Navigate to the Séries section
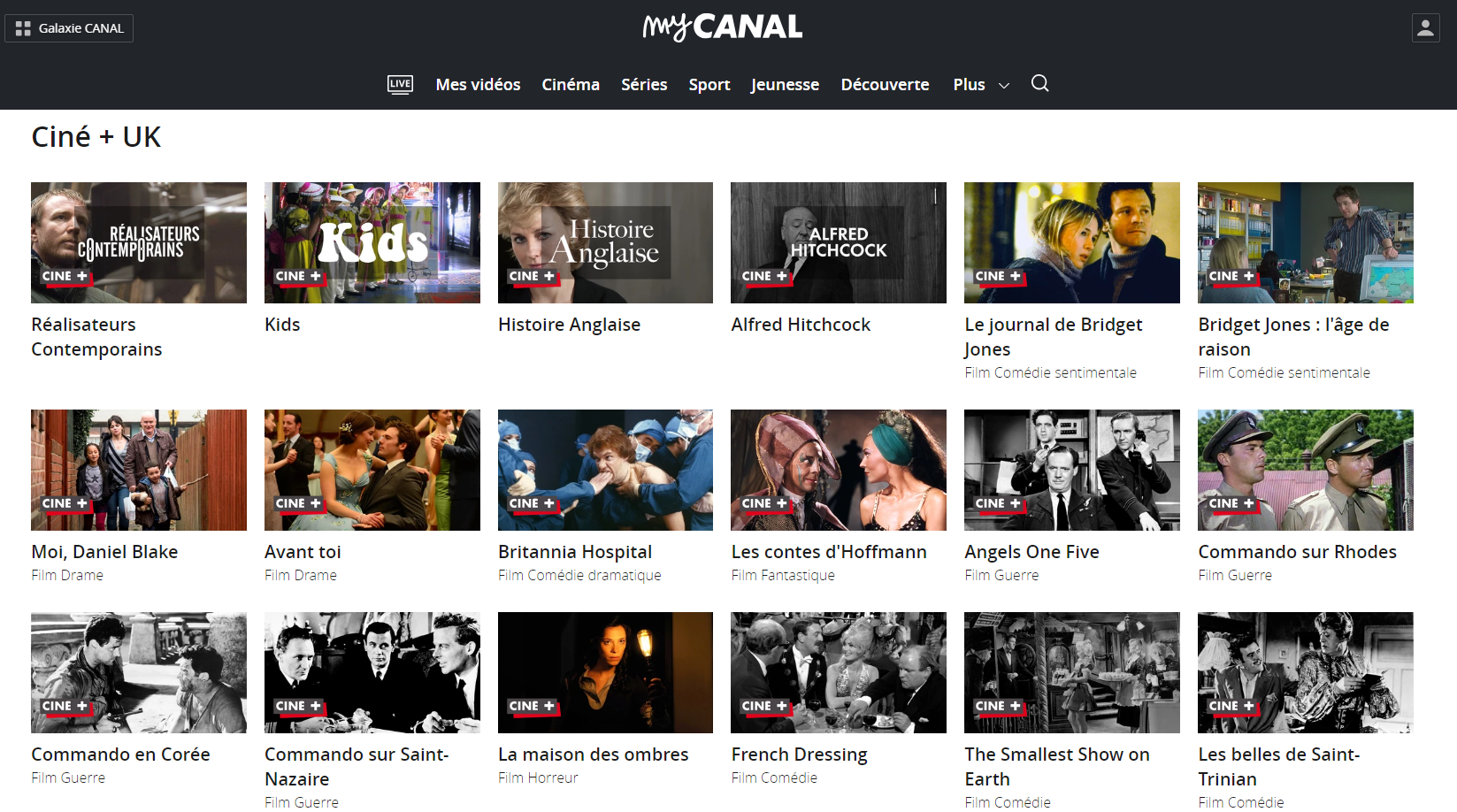Image resolution: width=1457 pixels, height=812 pixels. click(644, 85)
